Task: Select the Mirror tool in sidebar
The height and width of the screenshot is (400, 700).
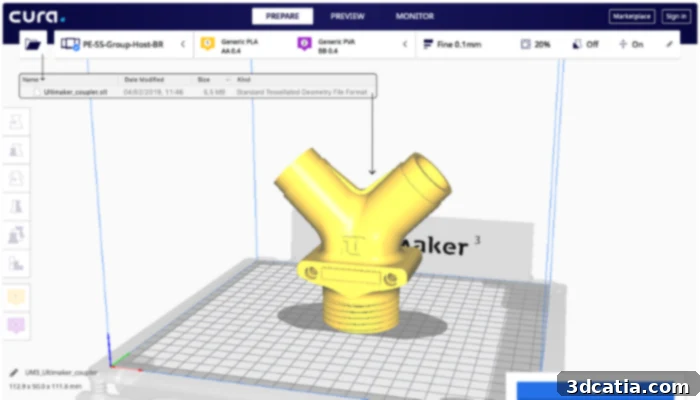Action: [x=16, y=206]
